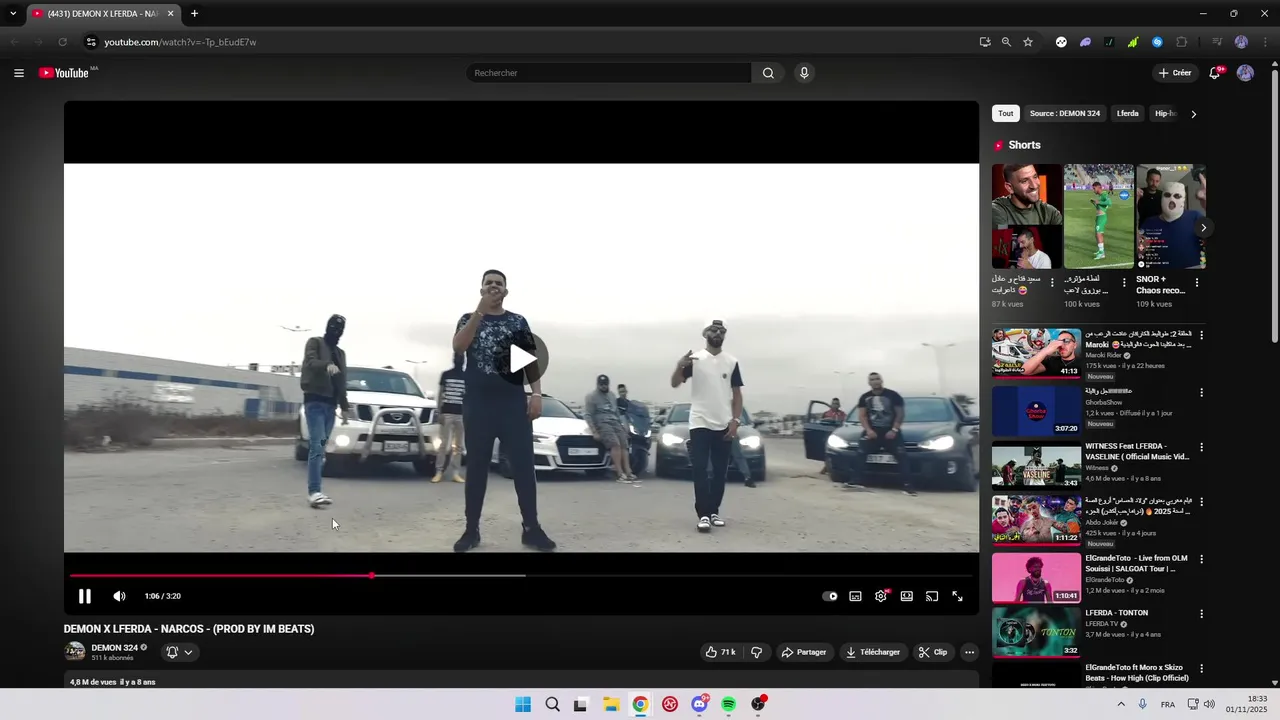Select the Tout filter chip
The height and width of the screenshot is (720, 1280).
(x=1006, y=113)
